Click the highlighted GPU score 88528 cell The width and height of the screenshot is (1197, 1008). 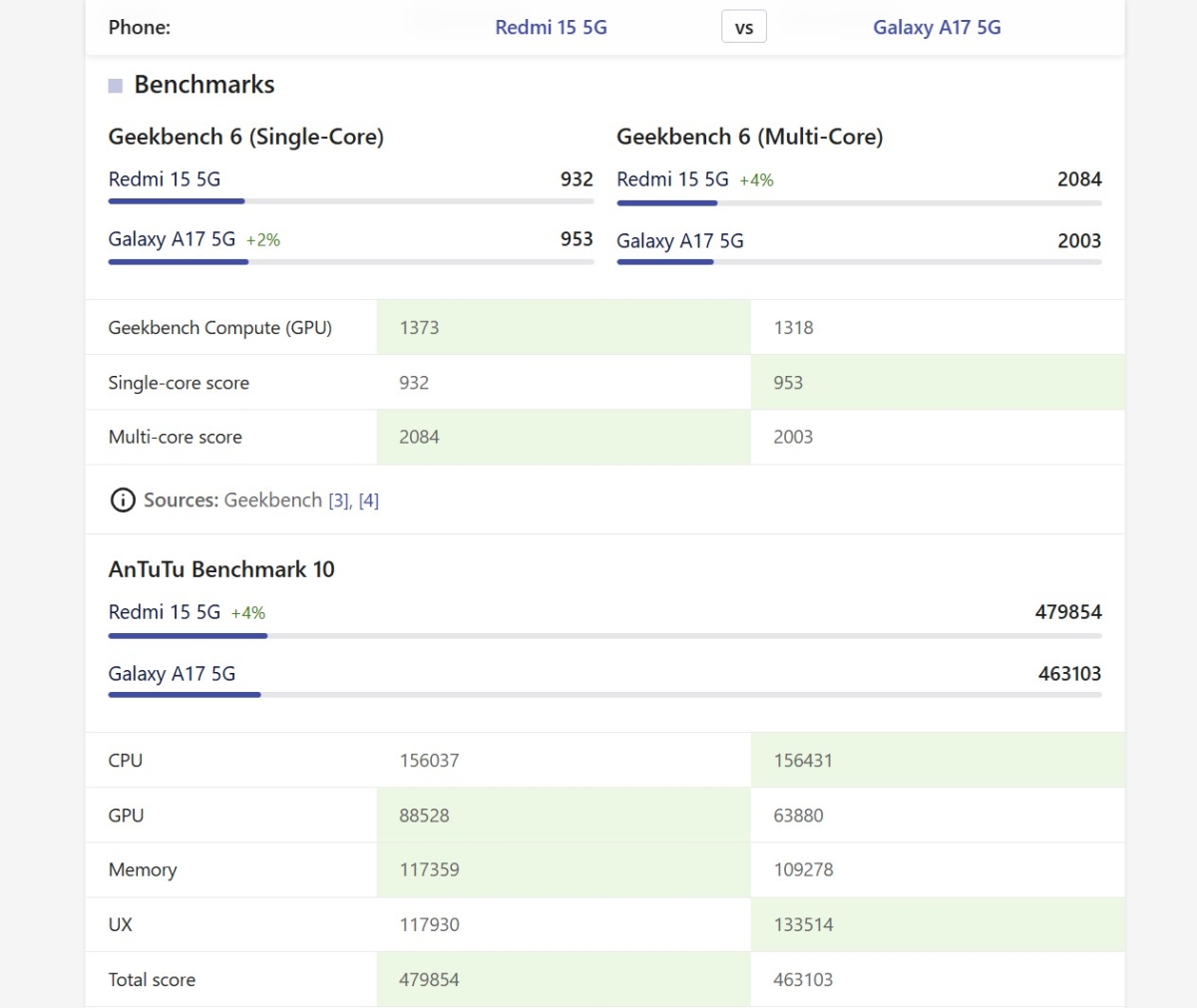[563, 816]
